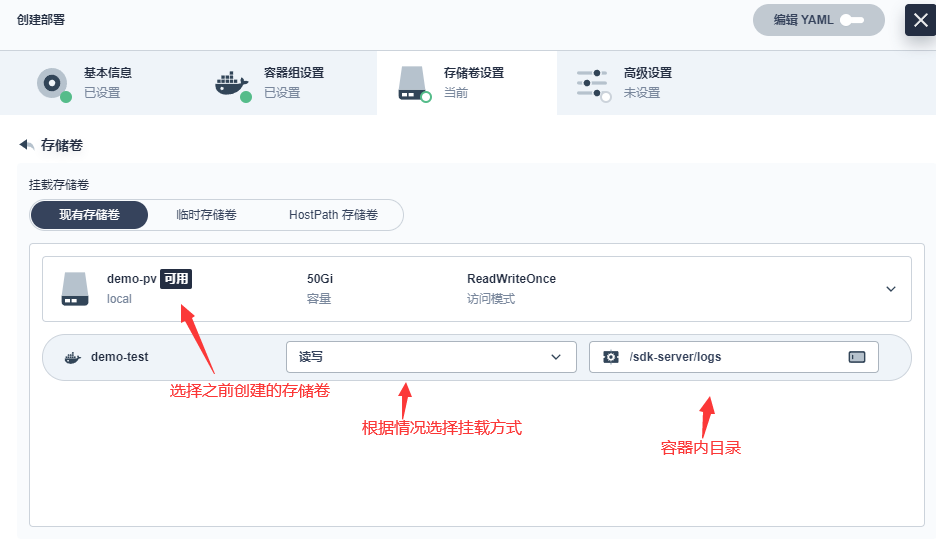
Task: Click the Docker whale container settings icon
Action: tap(232, 83)
